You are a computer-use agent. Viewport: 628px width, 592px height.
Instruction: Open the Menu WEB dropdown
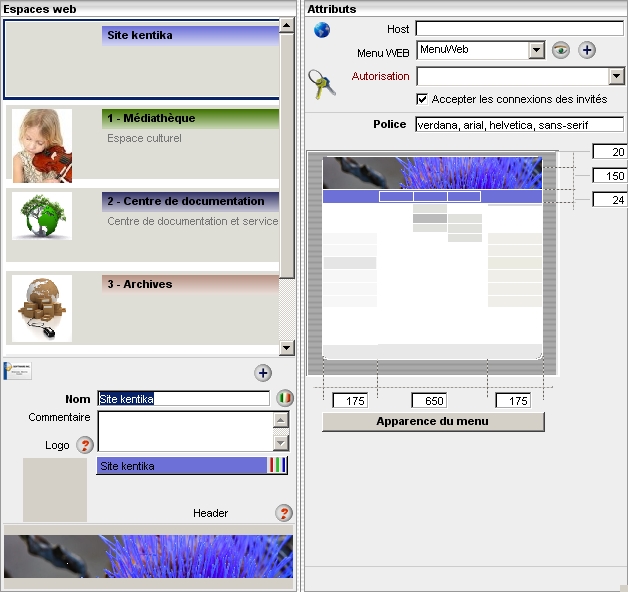click(x=536, y=50)
